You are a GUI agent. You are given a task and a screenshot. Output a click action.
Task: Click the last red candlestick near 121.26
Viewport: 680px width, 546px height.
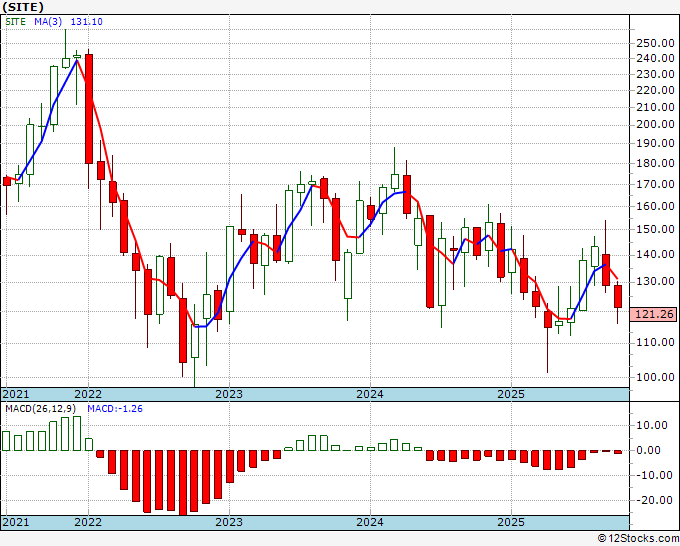[x=618, y=297]
